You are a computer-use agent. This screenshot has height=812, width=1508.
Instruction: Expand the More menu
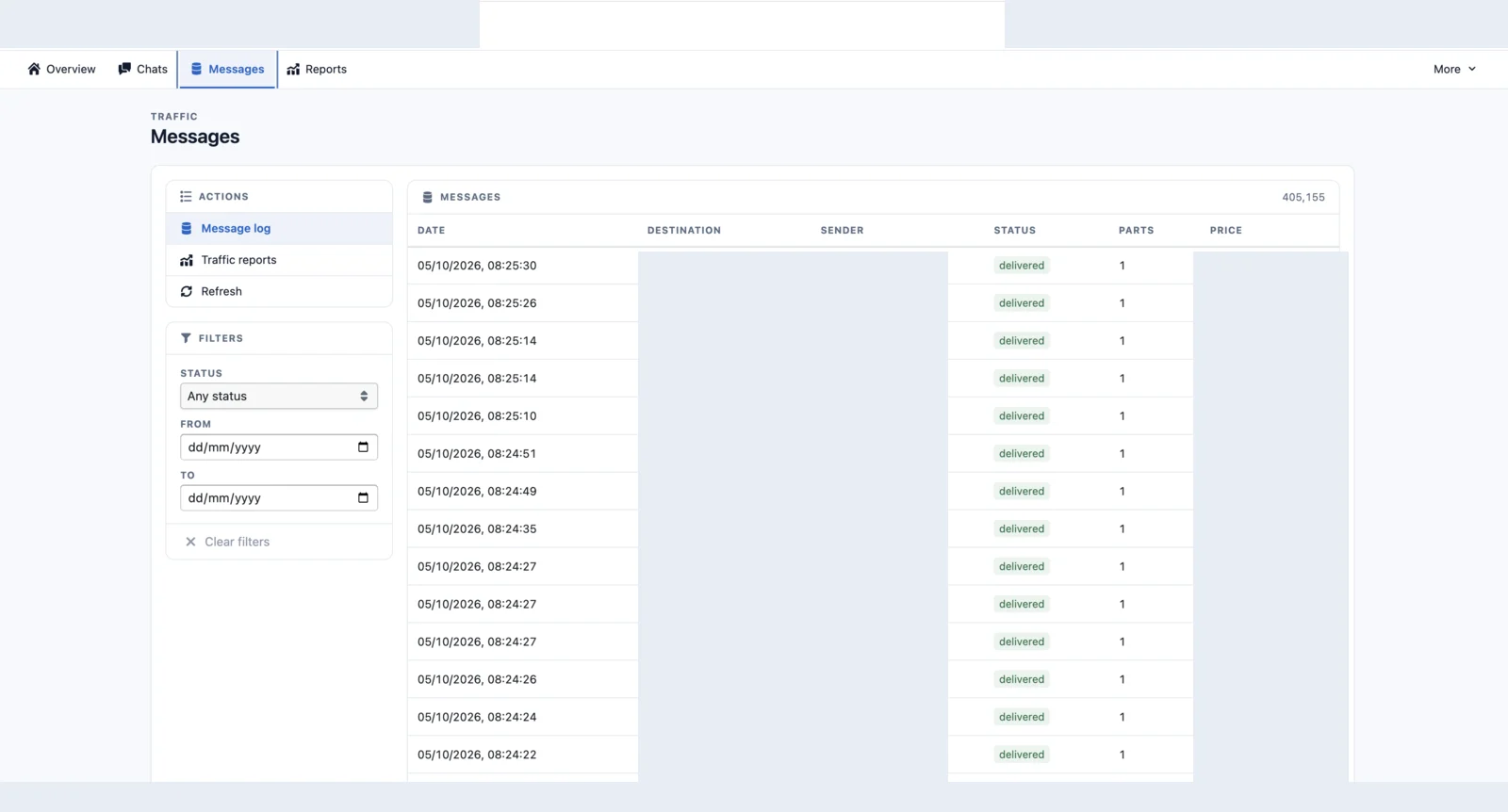click(1454, 69)
